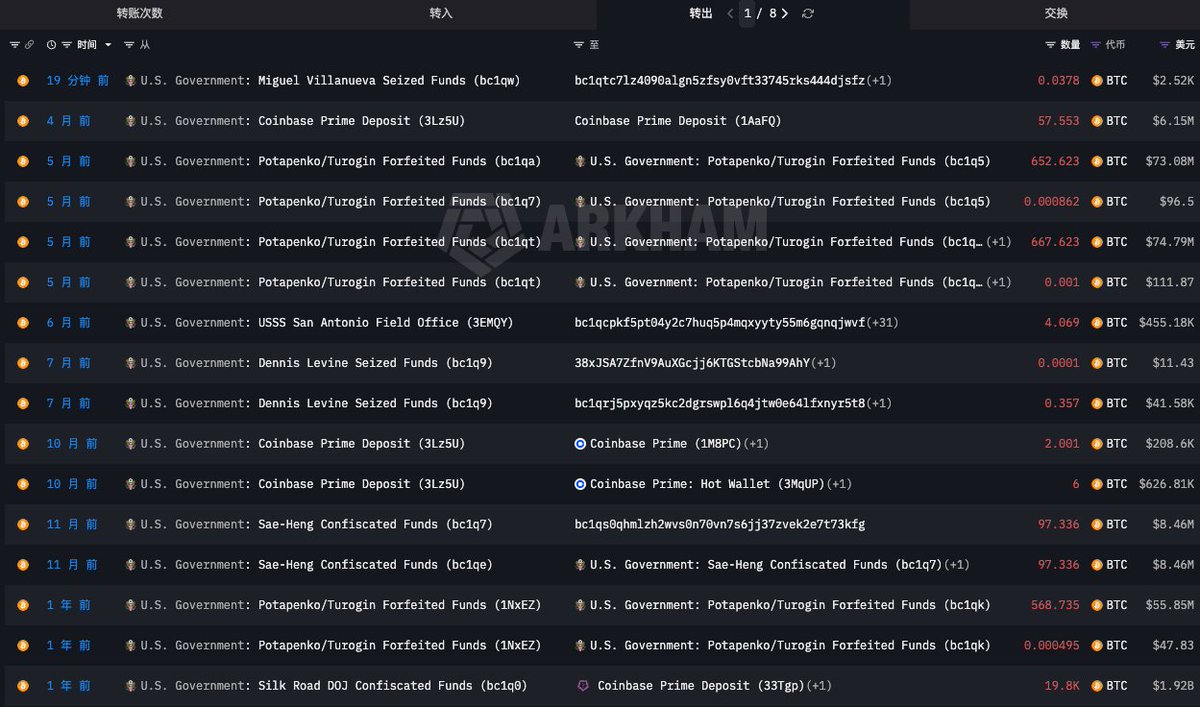Click the chain link icon in header
Image resolution: width=1200 pixels, height=707 pixels.
[29, 45]
